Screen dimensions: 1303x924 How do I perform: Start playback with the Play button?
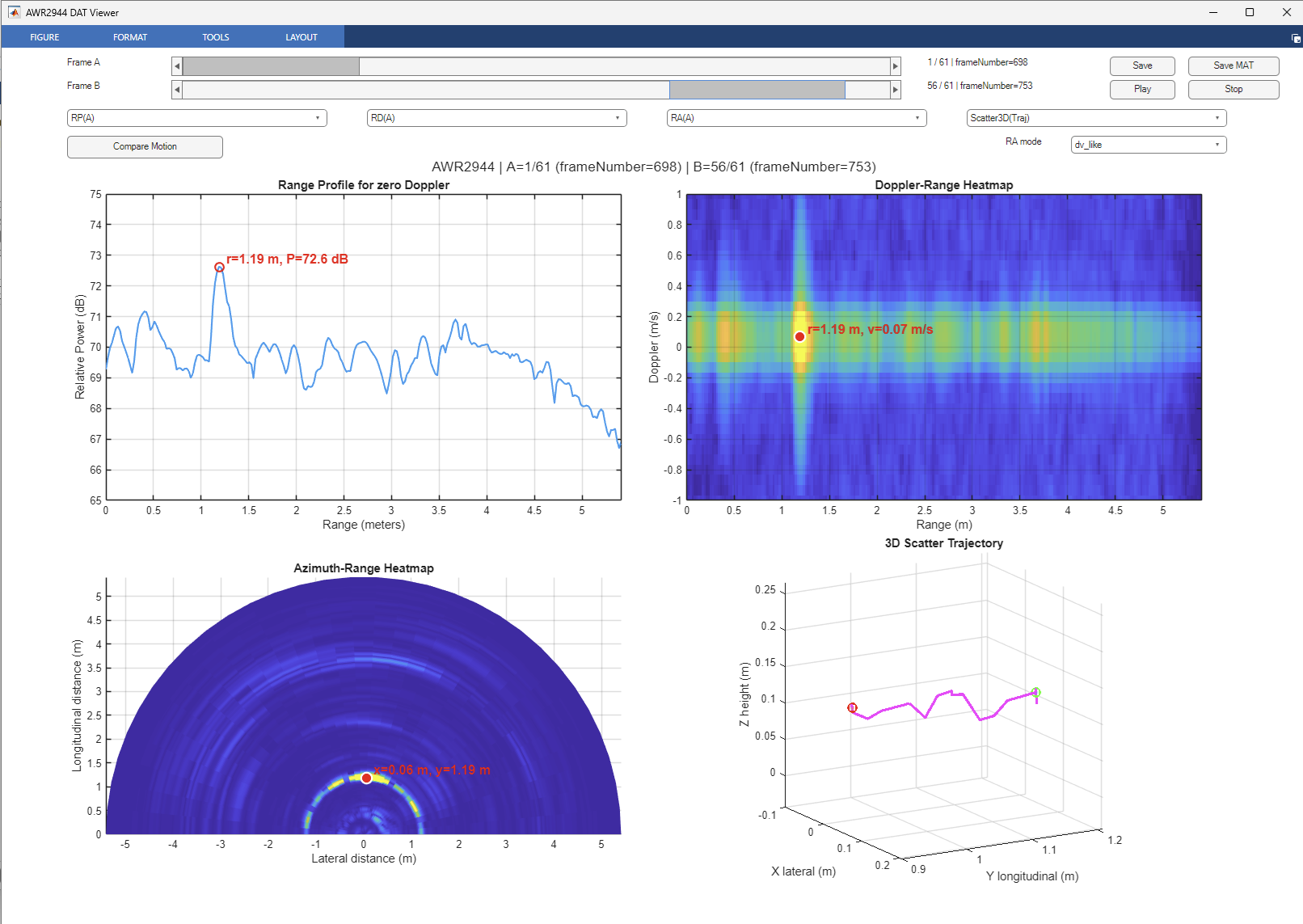pos(1142,89)
